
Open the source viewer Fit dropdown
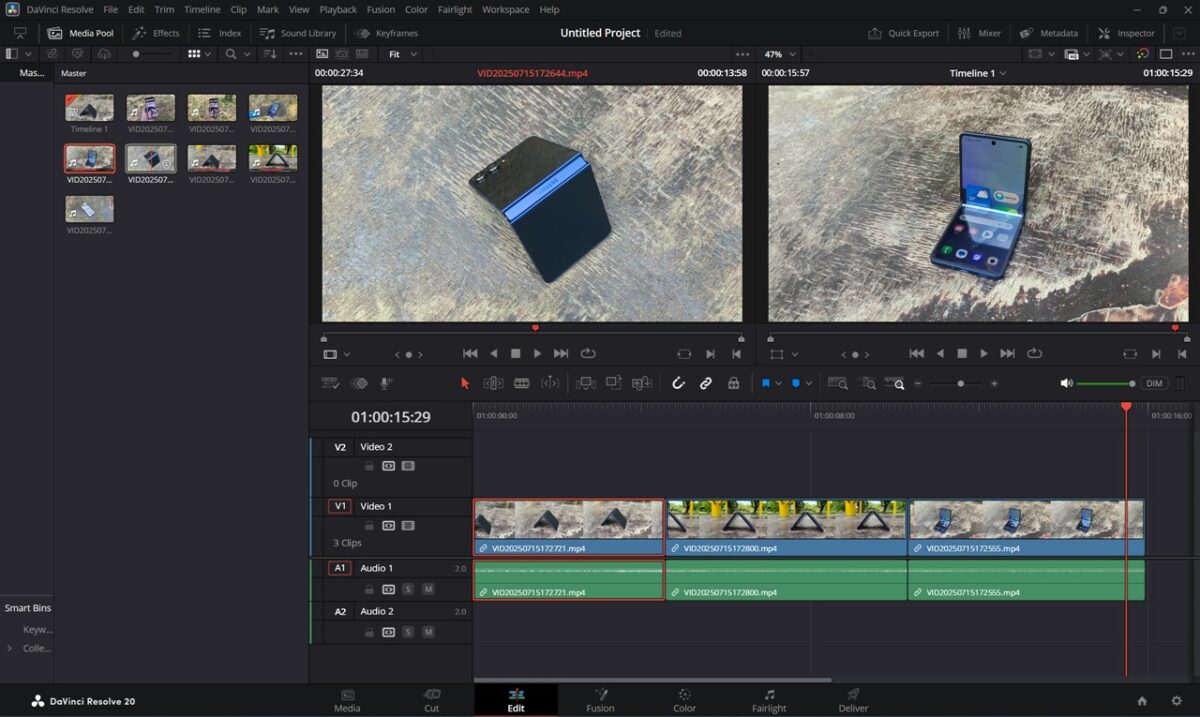click(x=403, y=54)
